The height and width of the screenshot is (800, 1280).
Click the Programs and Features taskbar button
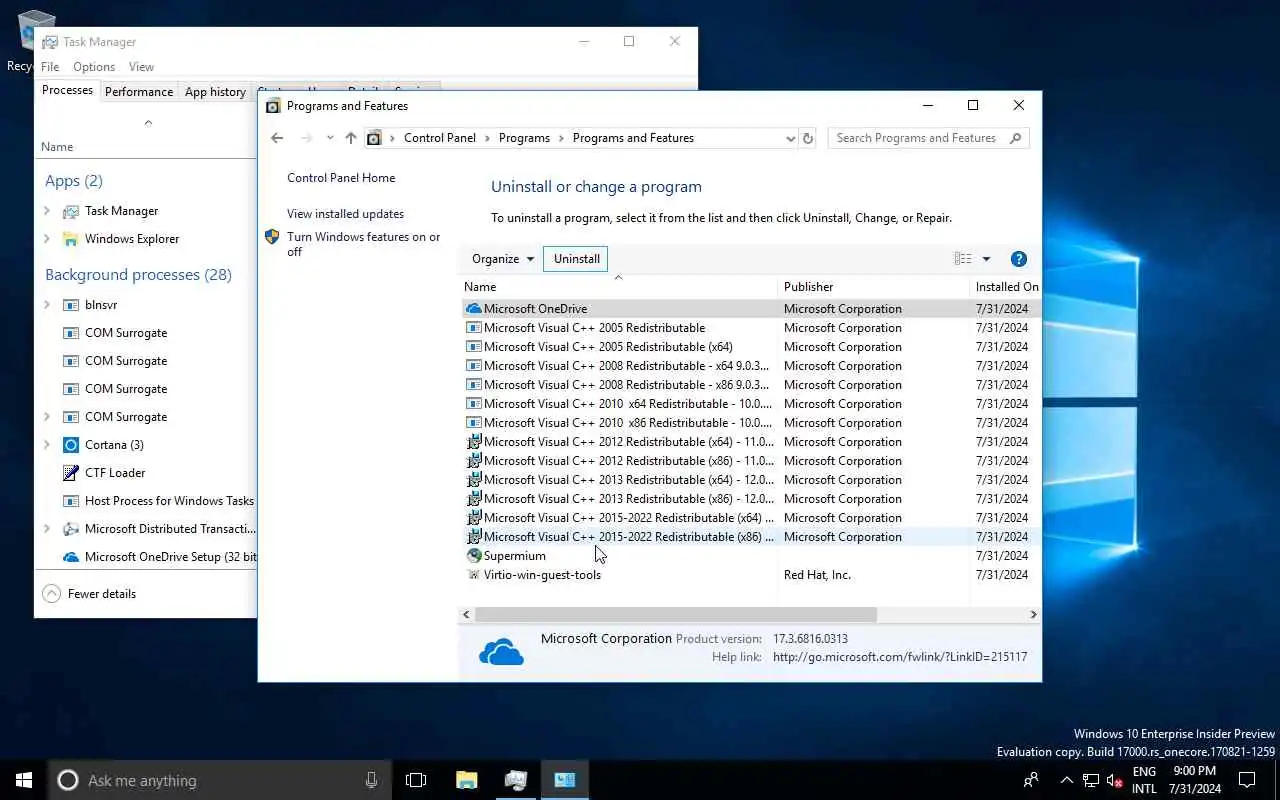pos(565,780)
